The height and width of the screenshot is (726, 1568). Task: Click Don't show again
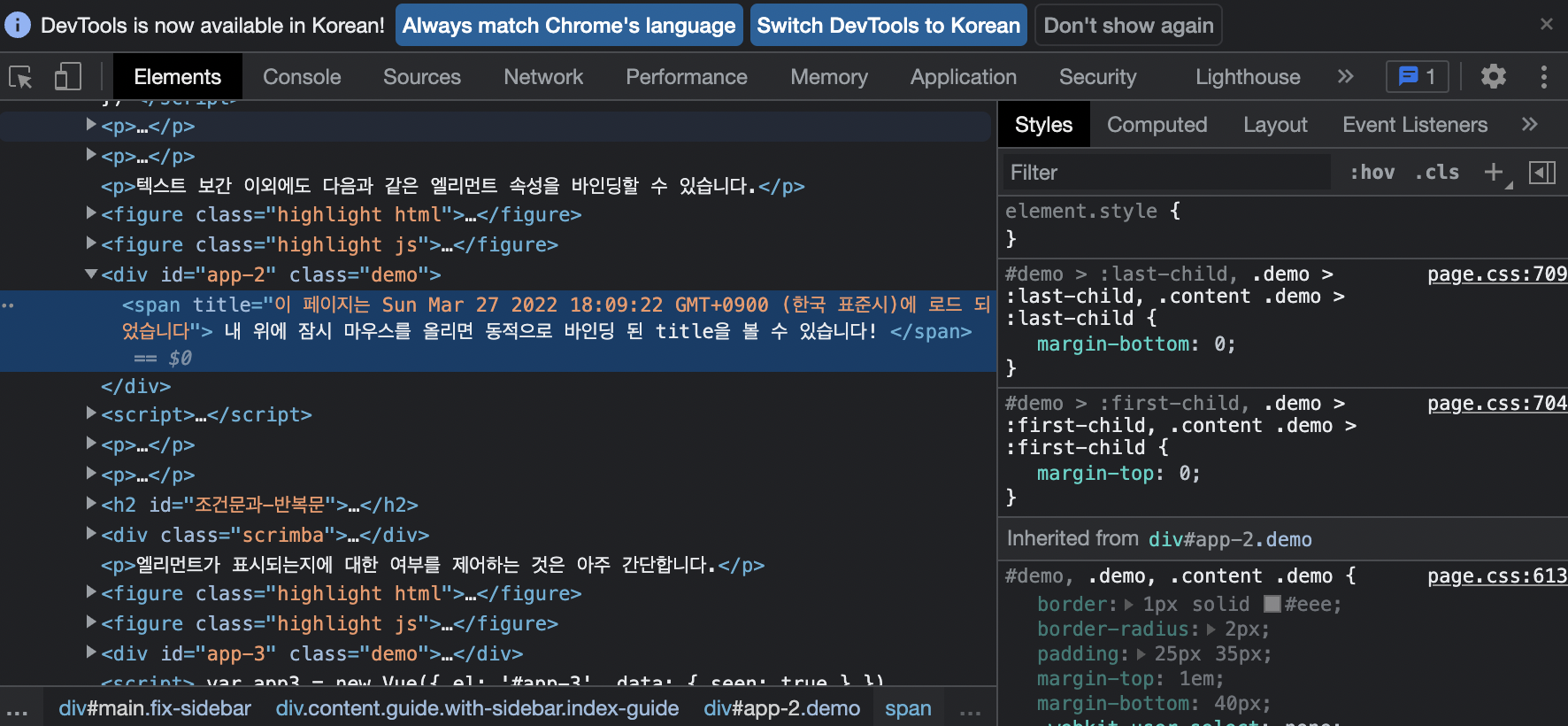[1128, 26]
